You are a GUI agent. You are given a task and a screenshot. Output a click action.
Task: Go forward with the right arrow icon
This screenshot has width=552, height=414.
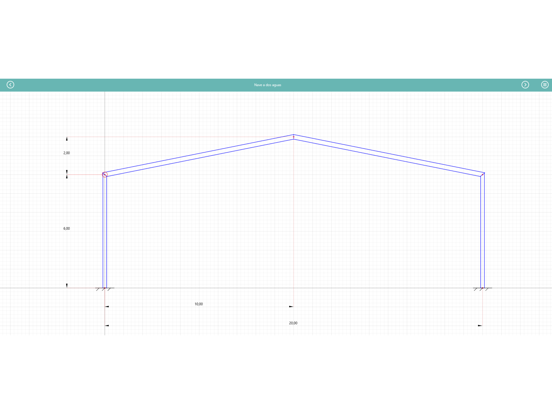click(x=525, y=85)
